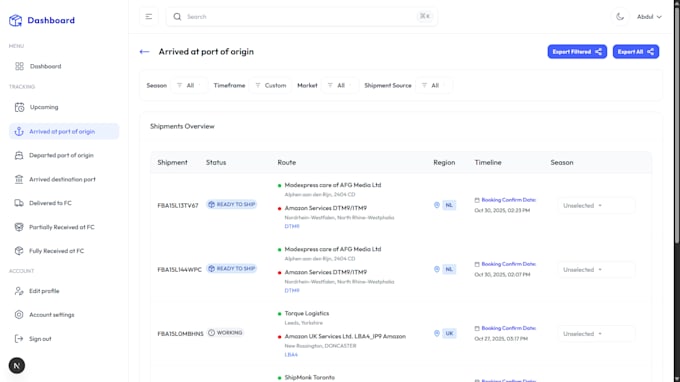Click the Account settings gear icon
This screenshot has width=680, height=382.
coord(19,315)
